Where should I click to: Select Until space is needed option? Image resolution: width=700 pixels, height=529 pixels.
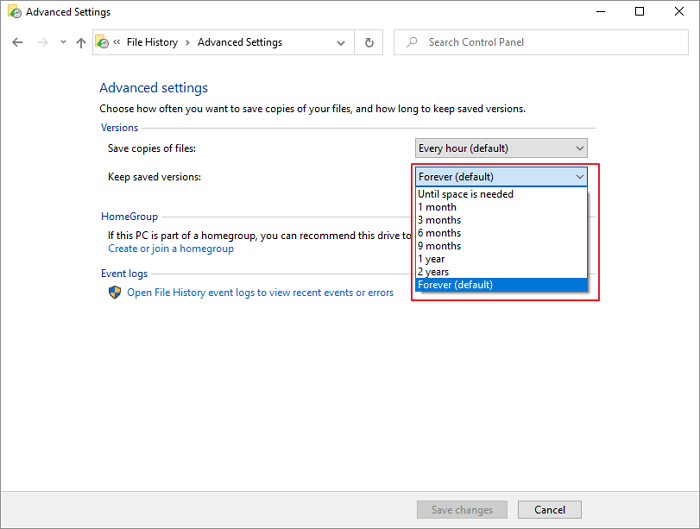[x=465, y=194]
